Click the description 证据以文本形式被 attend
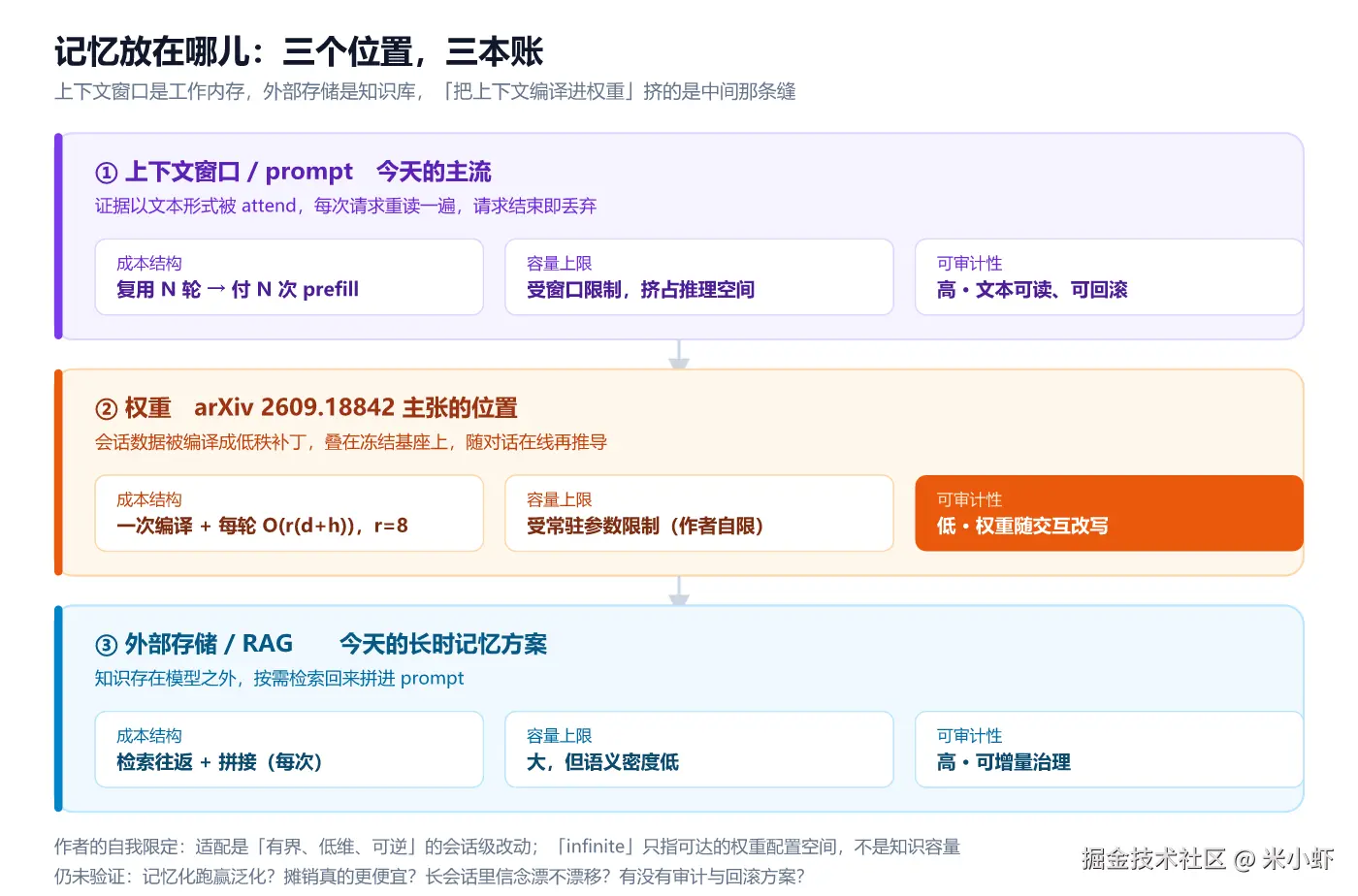 tap(345, 206)
